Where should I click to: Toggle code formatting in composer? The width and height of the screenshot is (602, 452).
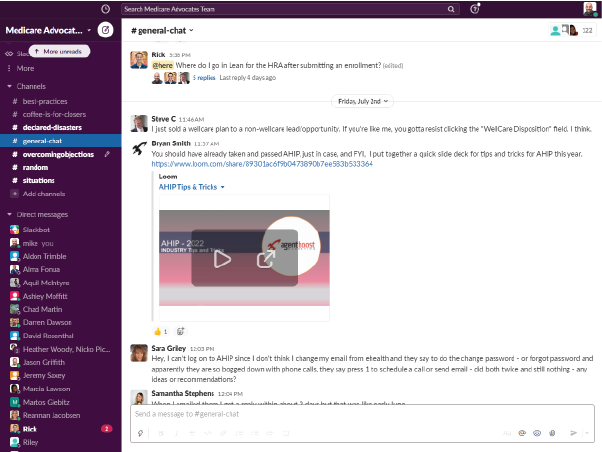(208, 433)
